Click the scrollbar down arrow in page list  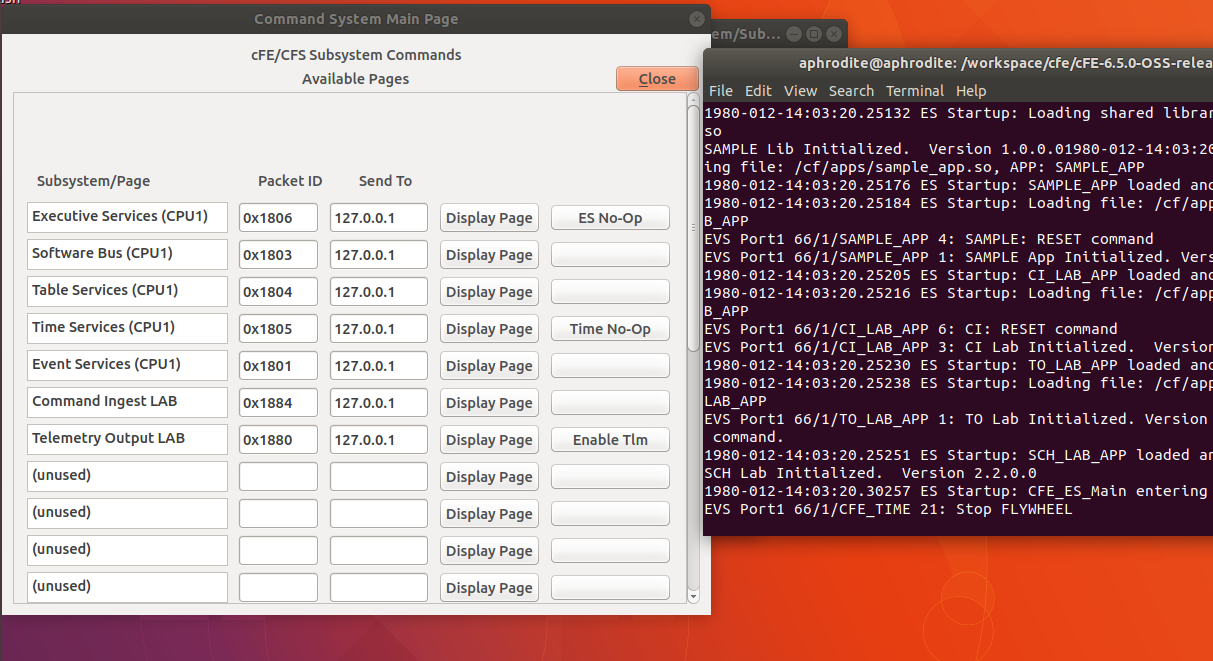tap(694, 596)
